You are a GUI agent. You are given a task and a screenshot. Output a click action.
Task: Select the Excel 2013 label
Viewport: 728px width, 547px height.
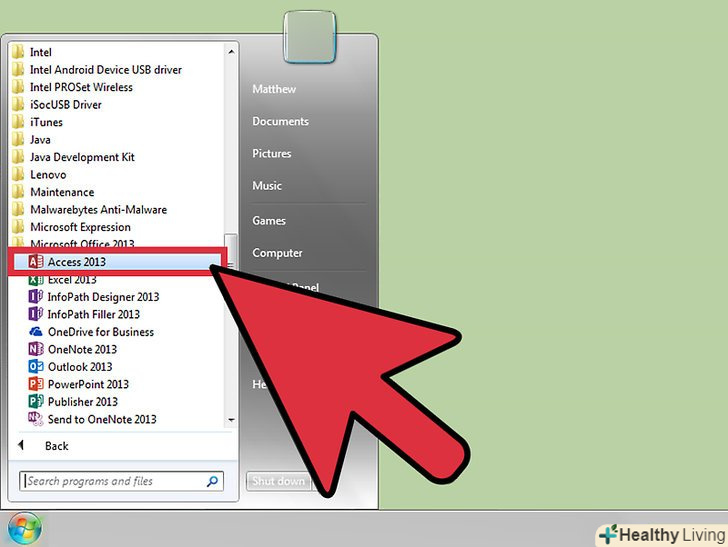tap(72, 280)
